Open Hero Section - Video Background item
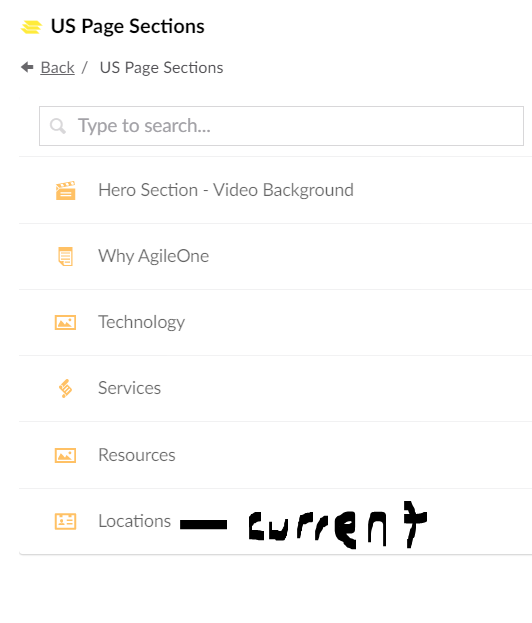 click(x=275, y=190)
